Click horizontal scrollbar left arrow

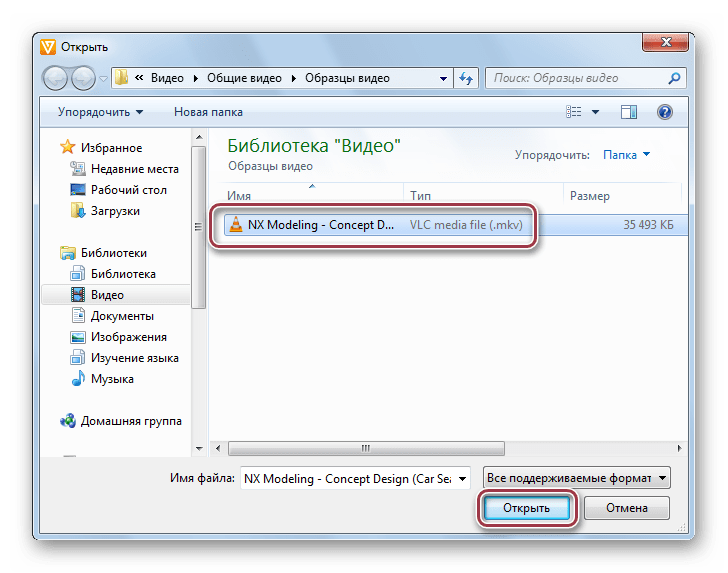[x=218, y=449]
